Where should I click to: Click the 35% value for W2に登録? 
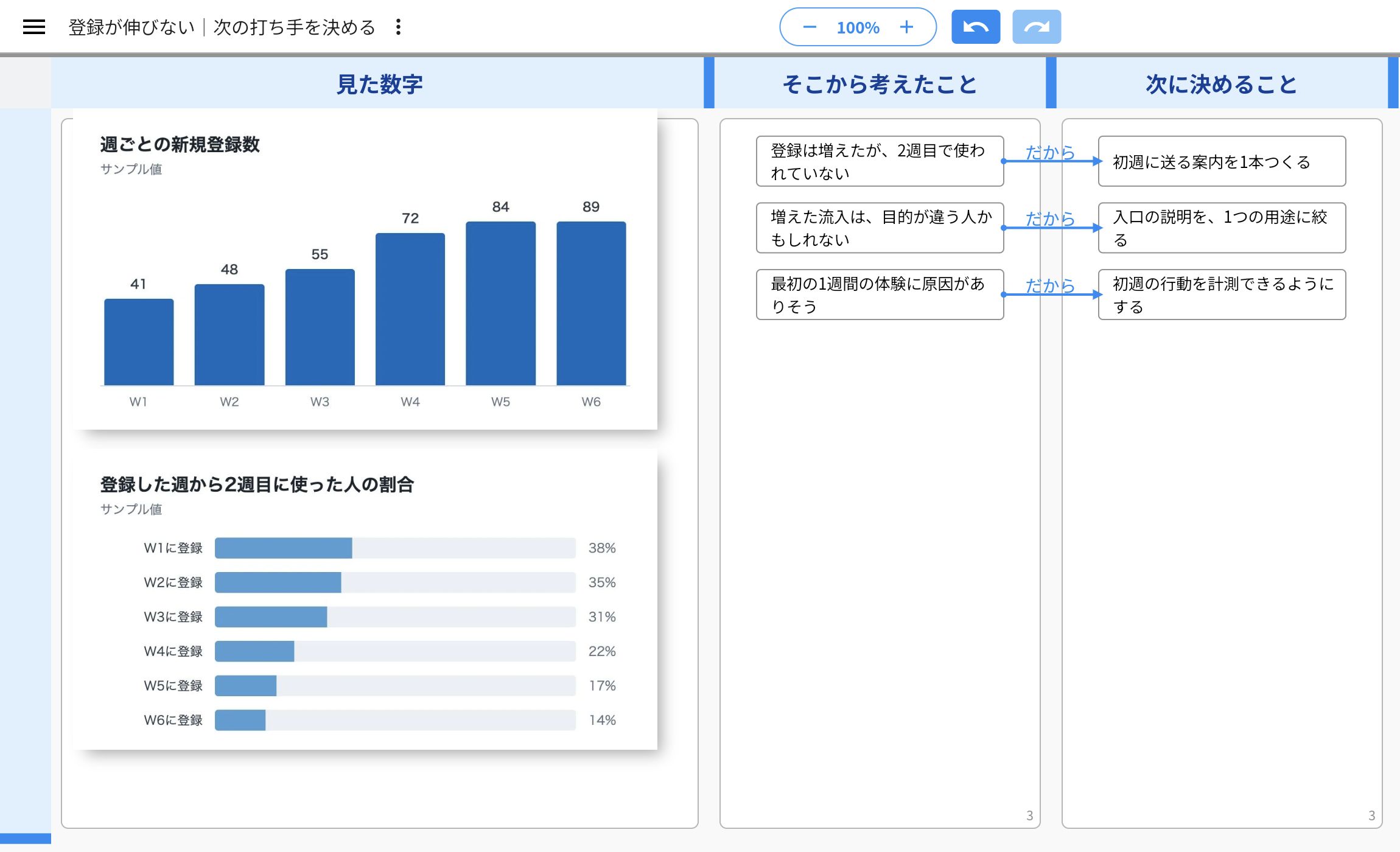click(x=602, y=582)
